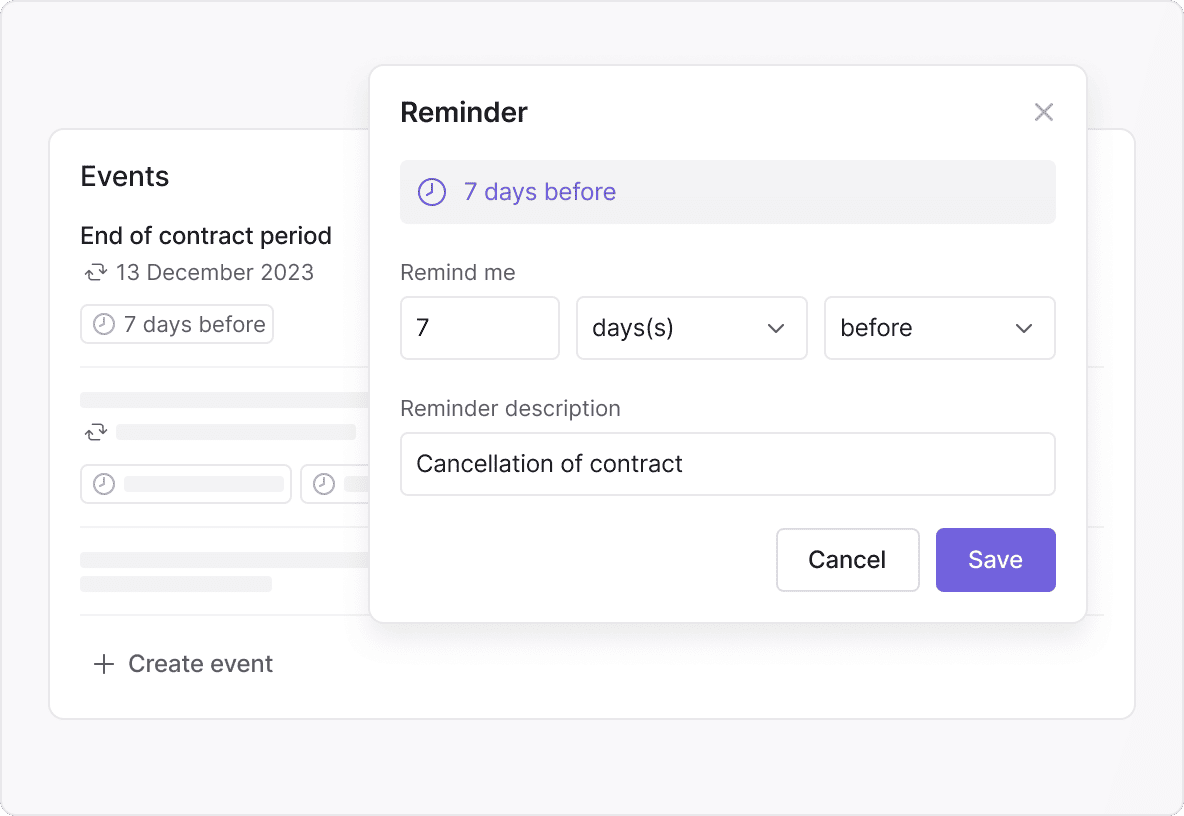Click the recurrence arrows icon beside 13 December 2023

coord(95,272)
